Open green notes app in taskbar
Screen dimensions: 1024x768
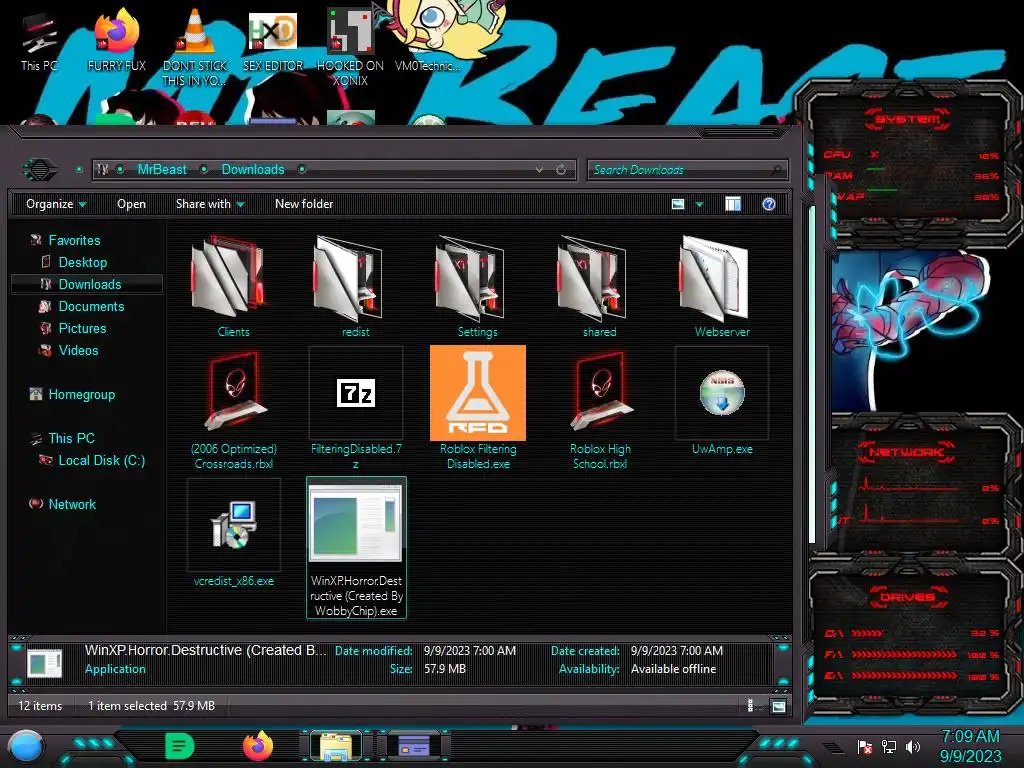(x=180, y=746)
